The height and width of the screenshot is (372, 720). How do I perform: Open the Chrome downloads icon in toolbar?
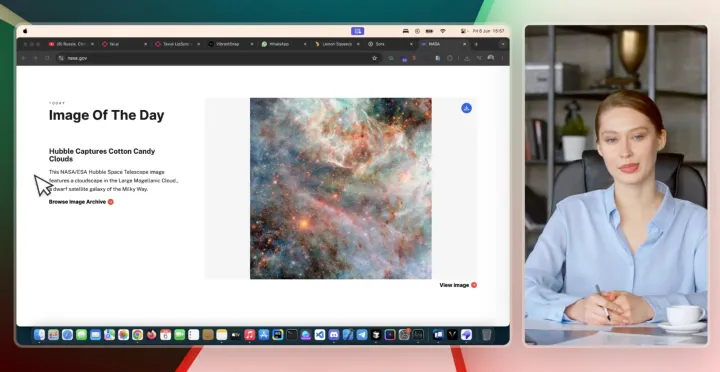coord(467,58)
